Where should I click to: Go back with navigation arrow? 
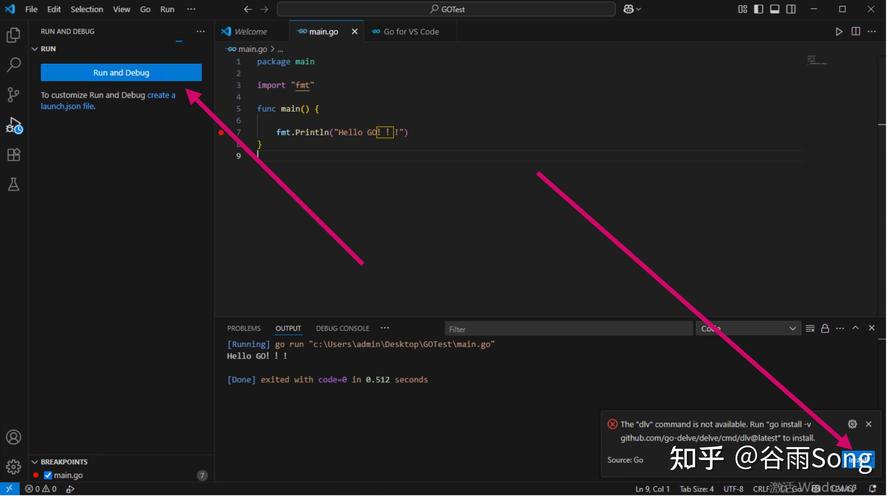point(247,9)
